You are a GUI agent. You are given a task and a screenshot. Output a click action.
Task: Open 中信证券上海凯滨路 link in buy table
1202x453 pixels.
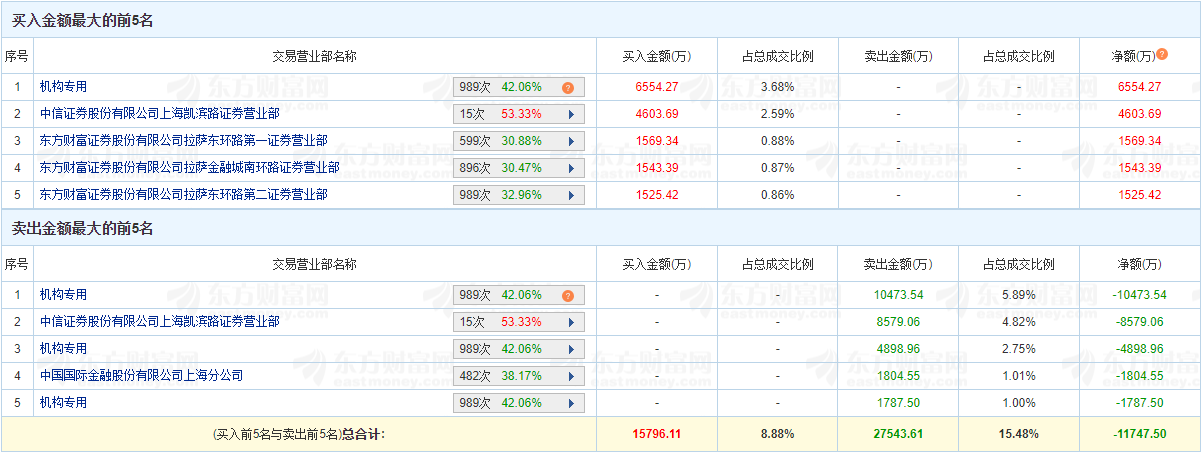point(159,114)
